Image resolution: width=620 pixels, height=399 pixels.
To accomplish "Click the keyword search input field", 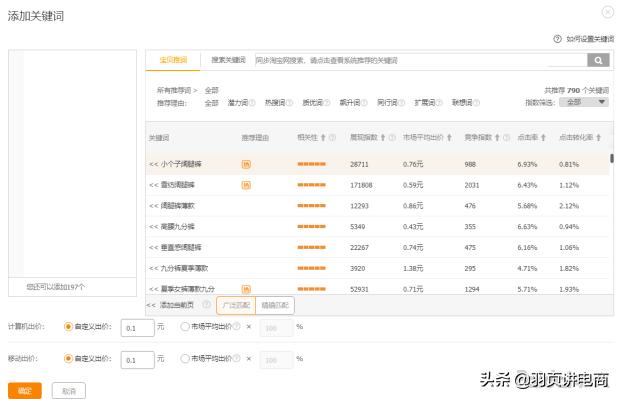I will [x=421, y=60].
